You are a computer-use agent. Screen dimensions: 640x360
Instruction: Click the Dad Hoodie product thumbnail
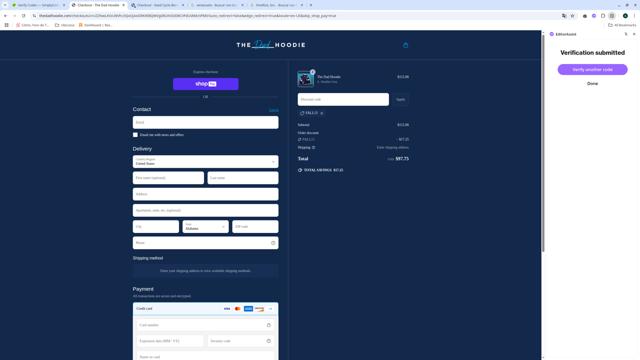pos(305,79)
